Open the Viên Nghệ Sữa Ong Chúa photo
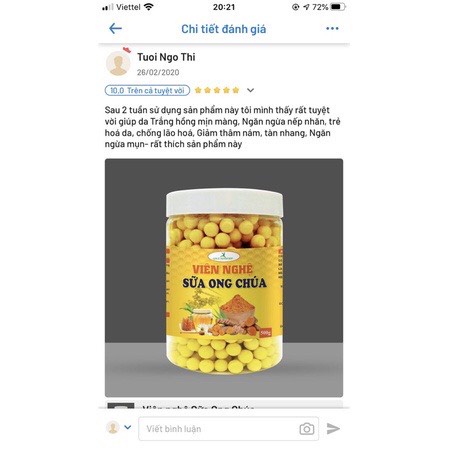 (224, 278)
